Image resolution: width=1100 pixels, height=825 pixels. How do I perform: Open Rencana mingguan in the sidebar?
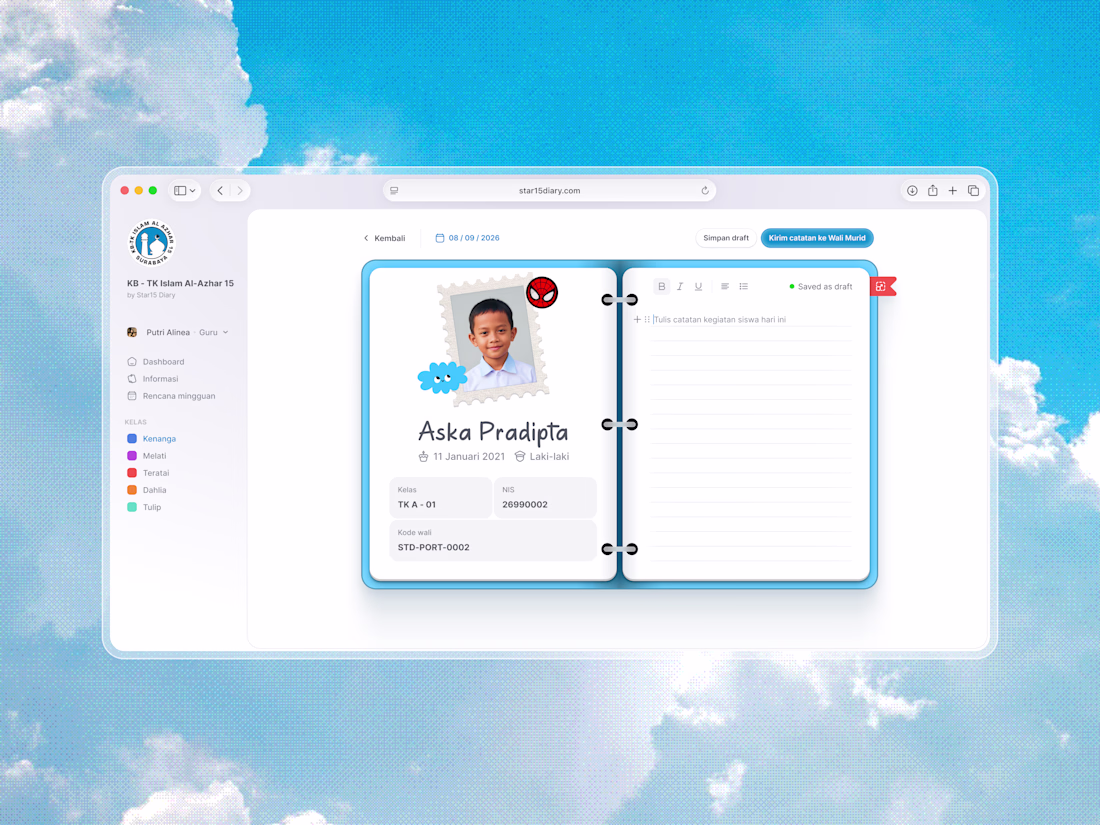click(172, 396)
